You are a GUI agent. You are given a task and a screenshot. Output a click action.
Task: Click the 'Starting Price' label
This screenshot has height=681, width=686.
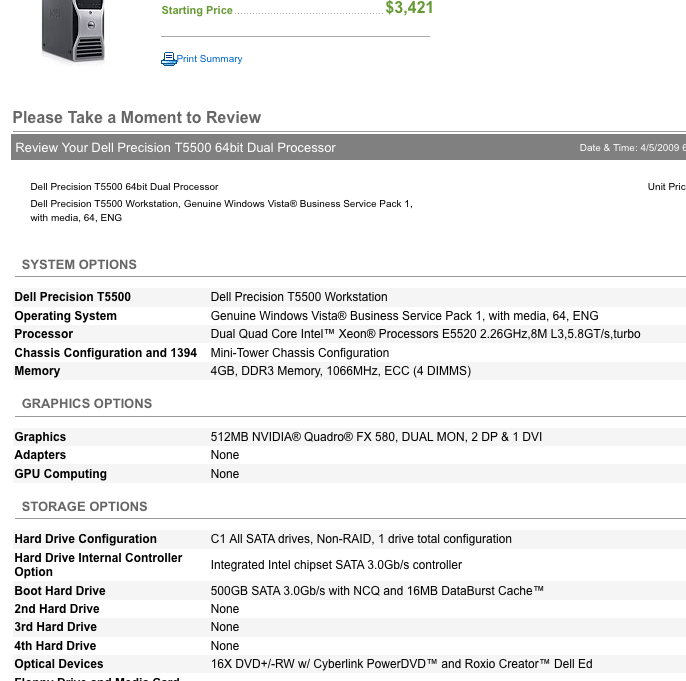[x=197, y=10]
